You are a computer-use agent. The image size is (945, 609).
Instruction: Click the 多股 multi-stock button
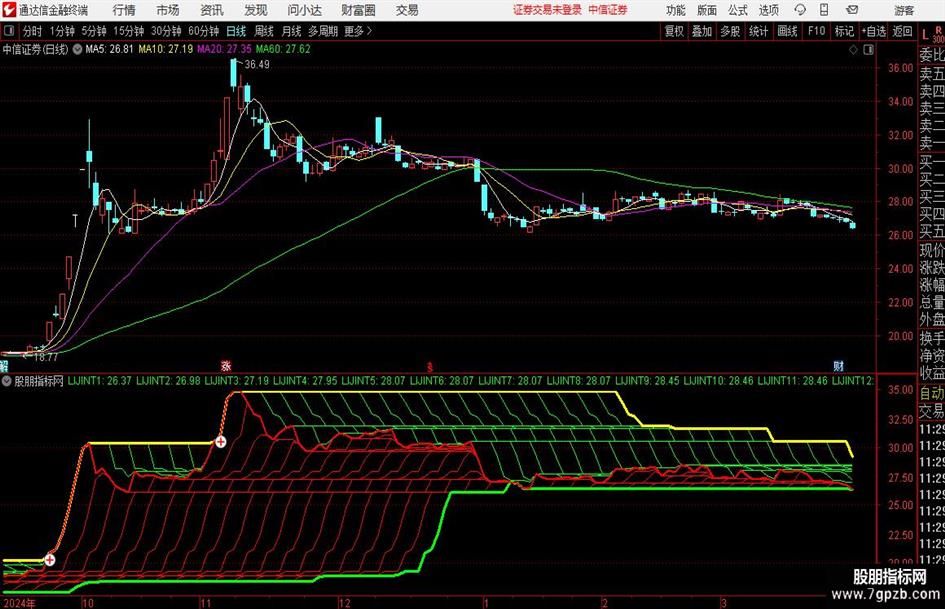click(x=730, y=31)
